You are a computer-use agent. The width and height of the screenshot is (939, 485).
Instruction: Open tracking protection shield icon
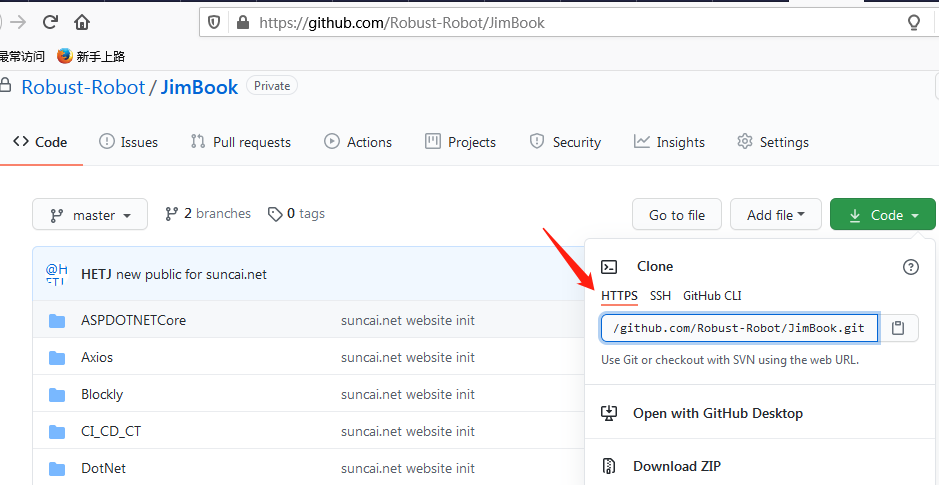[214, 23]
